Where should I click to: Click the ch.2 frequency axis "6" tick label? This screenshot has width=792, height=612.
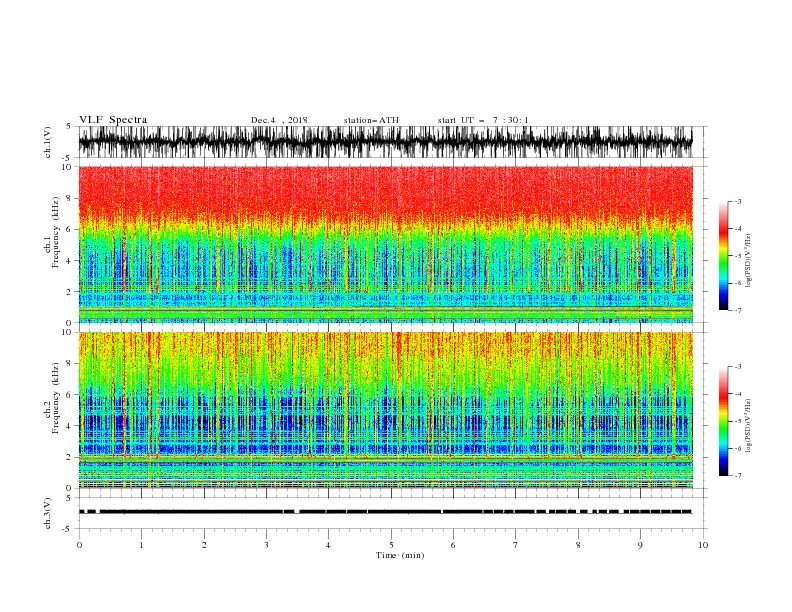pyautogui.click(x=70, y=395)
